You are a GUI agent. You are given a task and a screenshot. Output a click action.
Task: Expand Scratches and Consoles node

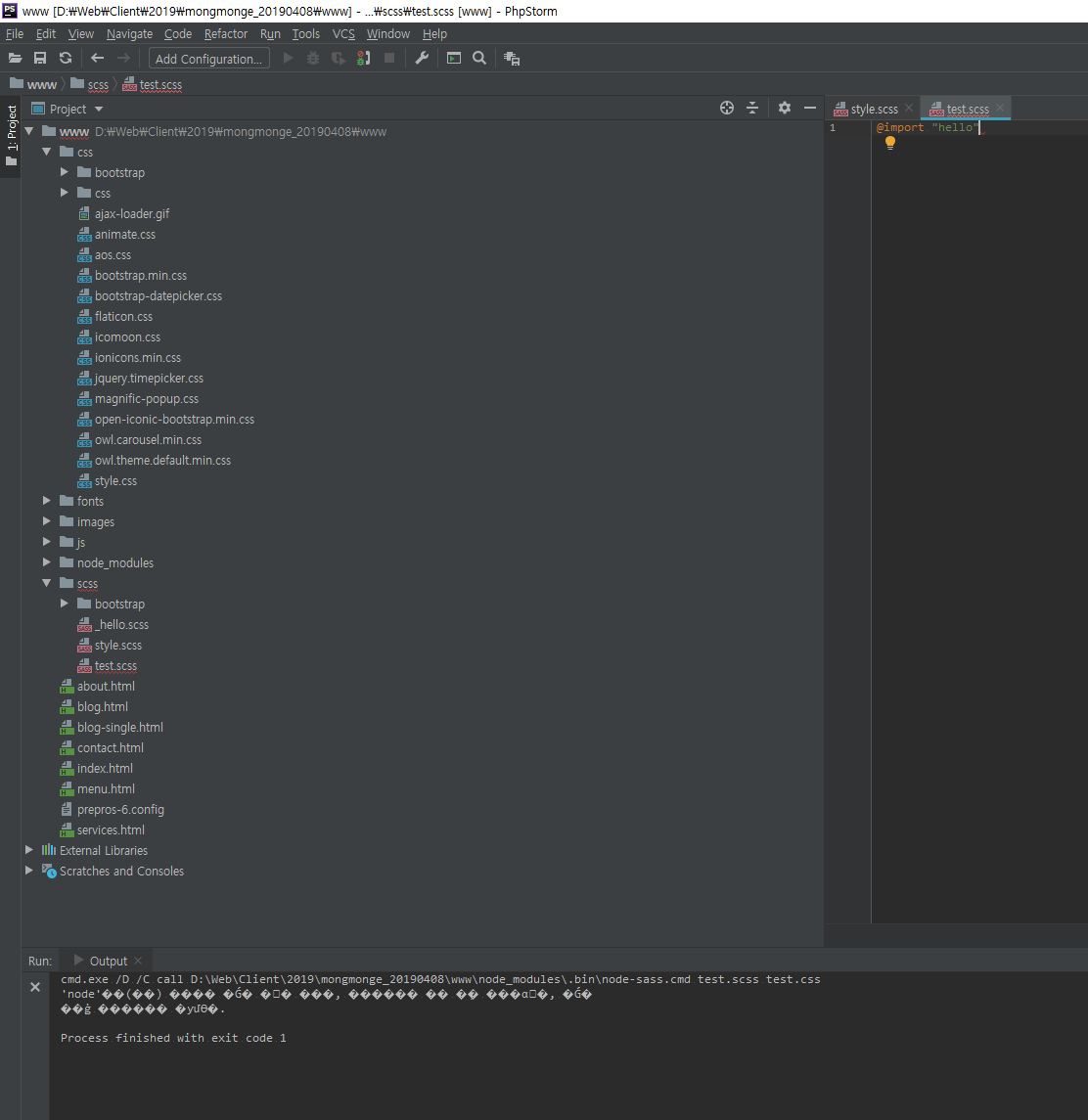29,871
